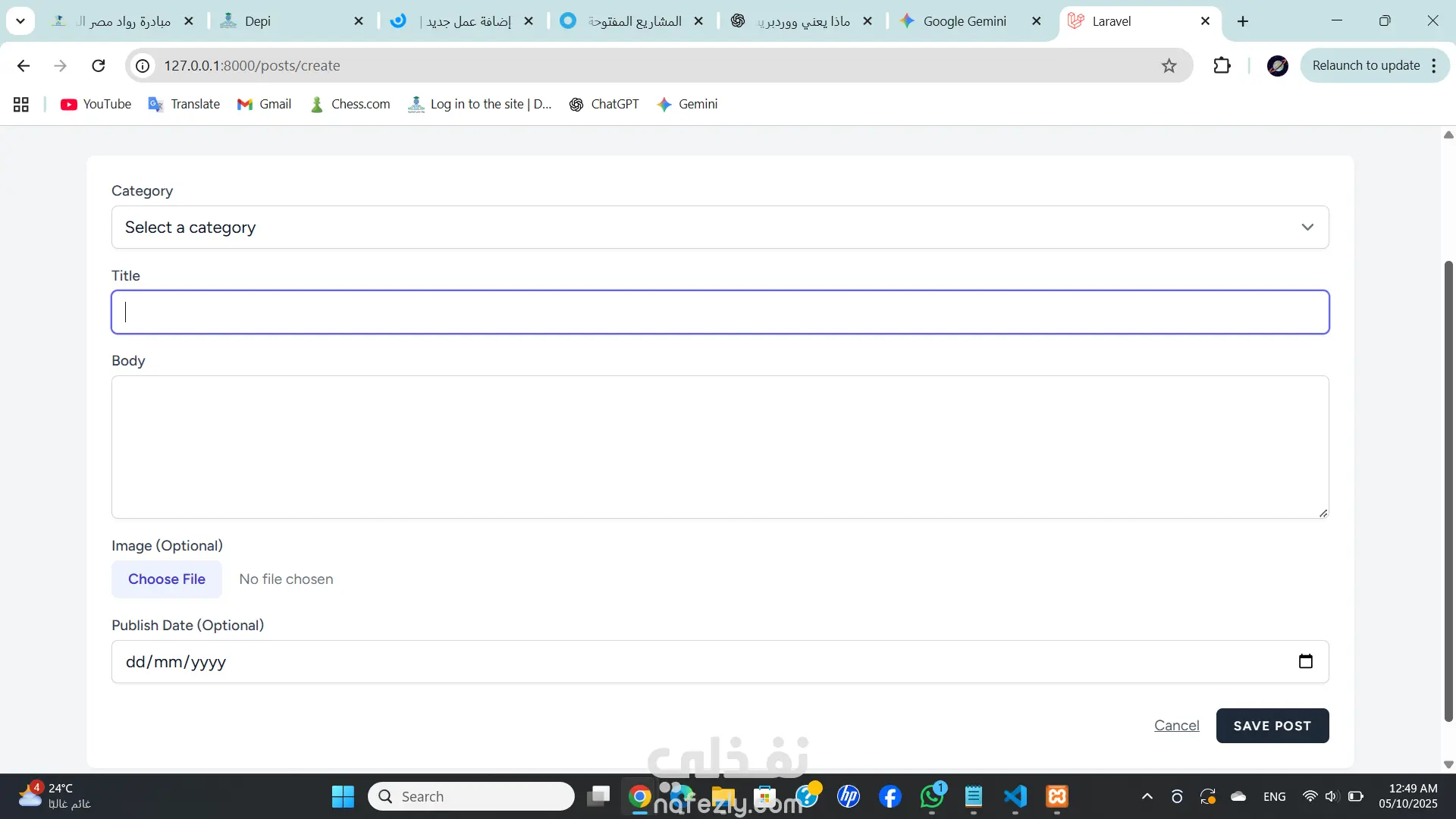Open XAMPP from the taskbar
This screenshot has width=1456, height=819.
[x=1056, y=796]
